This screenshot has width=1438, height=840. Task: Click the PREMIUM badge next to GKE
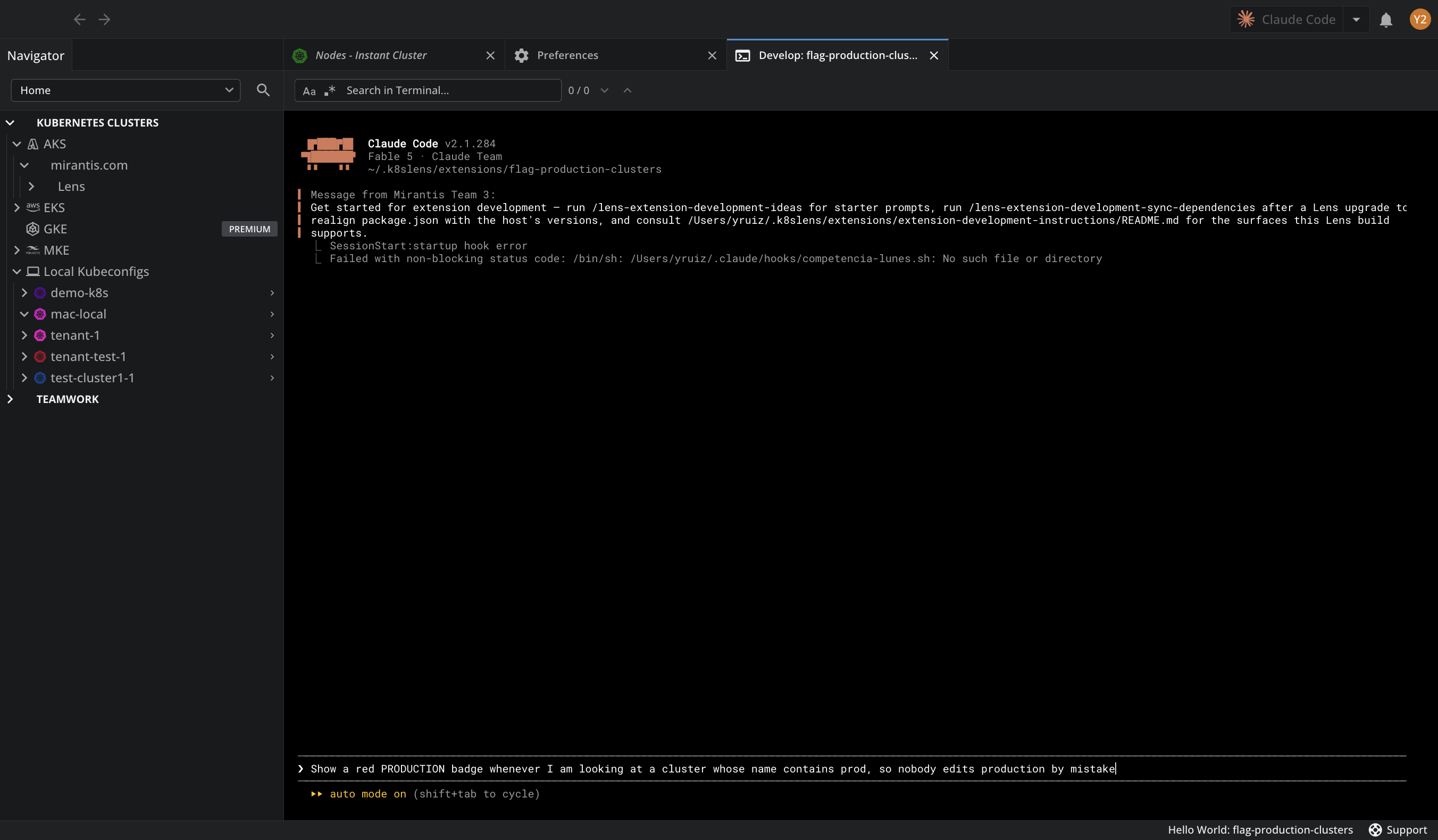point(249,229)
